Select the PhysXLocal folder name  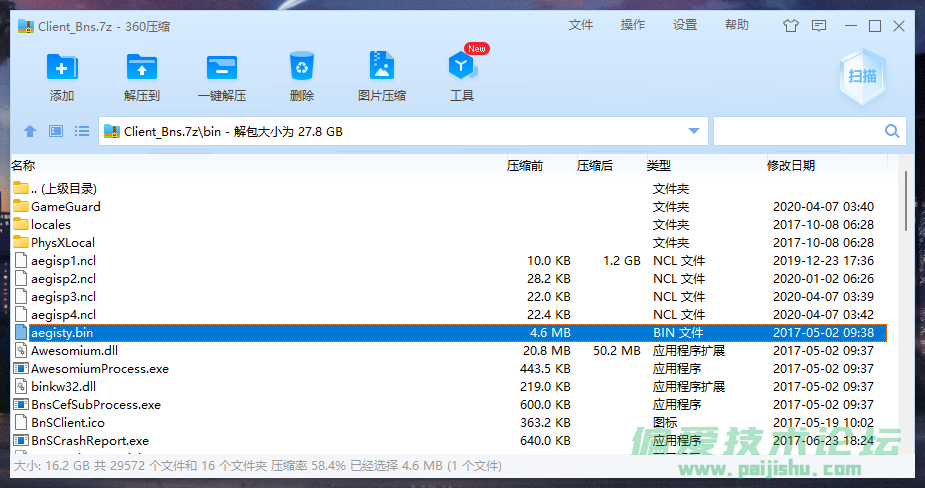click(x=63, y=243)
